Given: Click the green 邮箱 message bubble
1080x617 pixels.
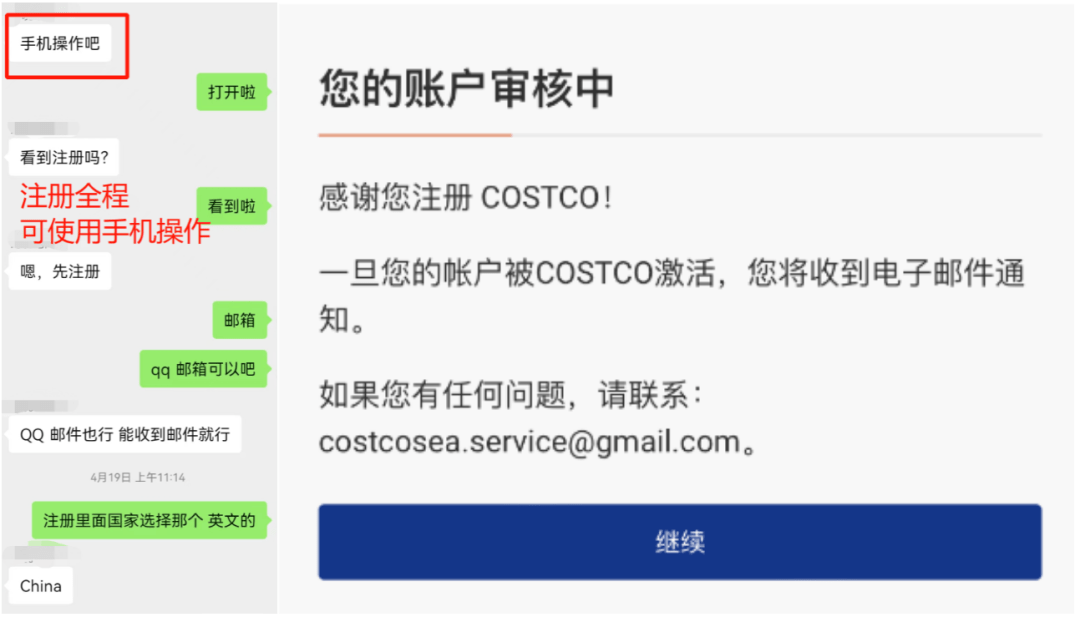Looking at the screenshot, I should [240, 320].
